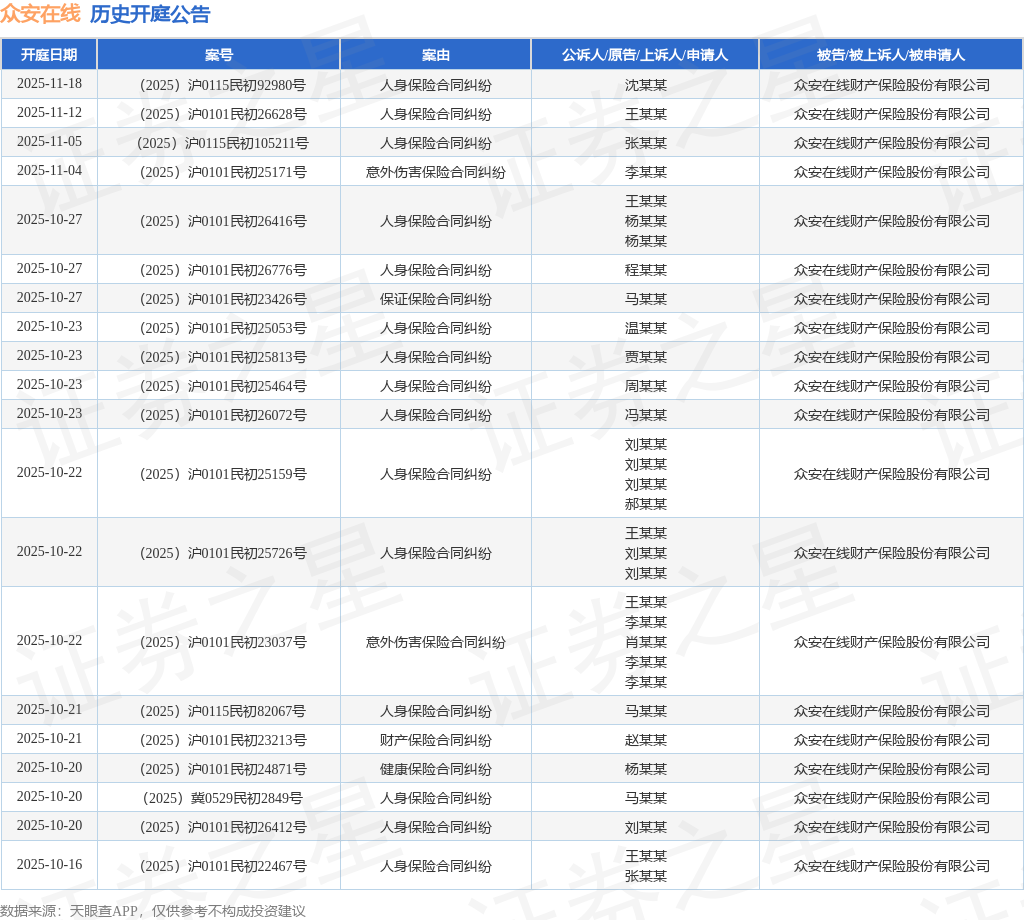This screenshot has width=1024, height=920.
Task: Click plaintiff 贾某某
Action: (x=645, y=357)
